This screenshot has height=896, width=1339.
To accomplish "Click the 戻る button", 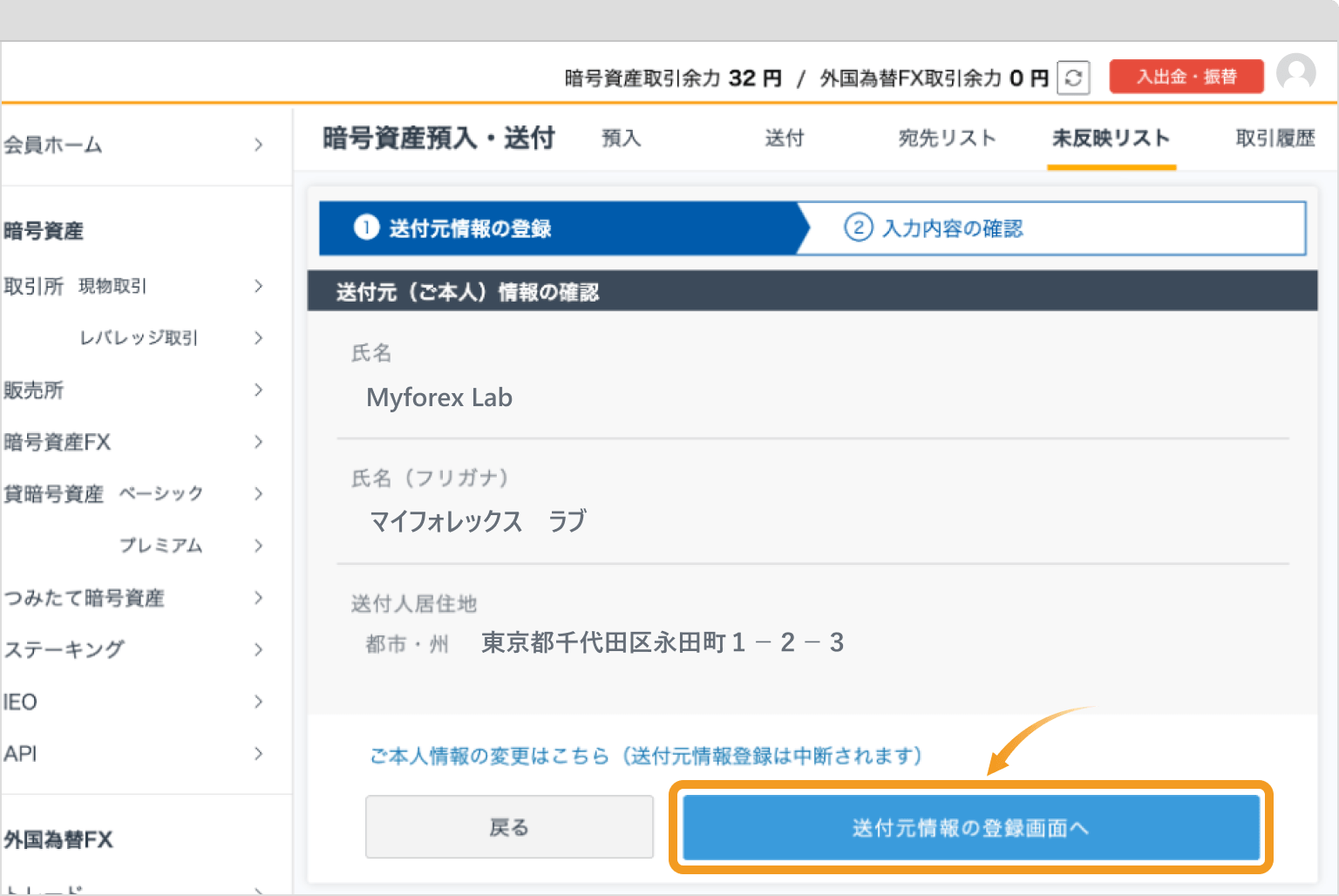I will (x=509, y=826).
